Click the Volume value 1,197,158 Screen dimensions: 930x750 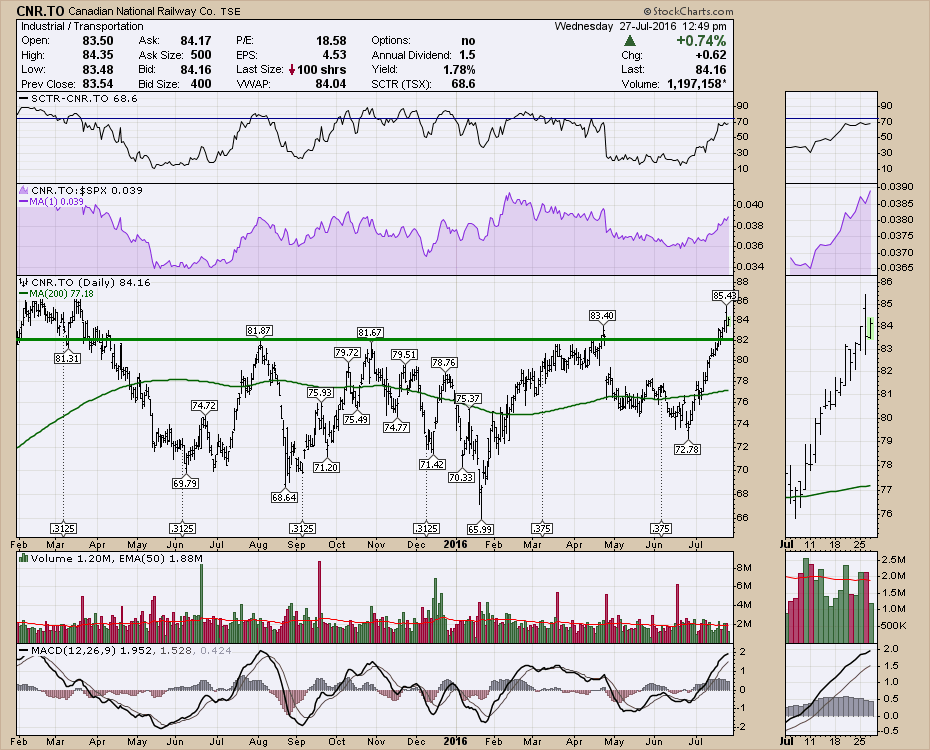pyautogui.click(x=697, y=84)
